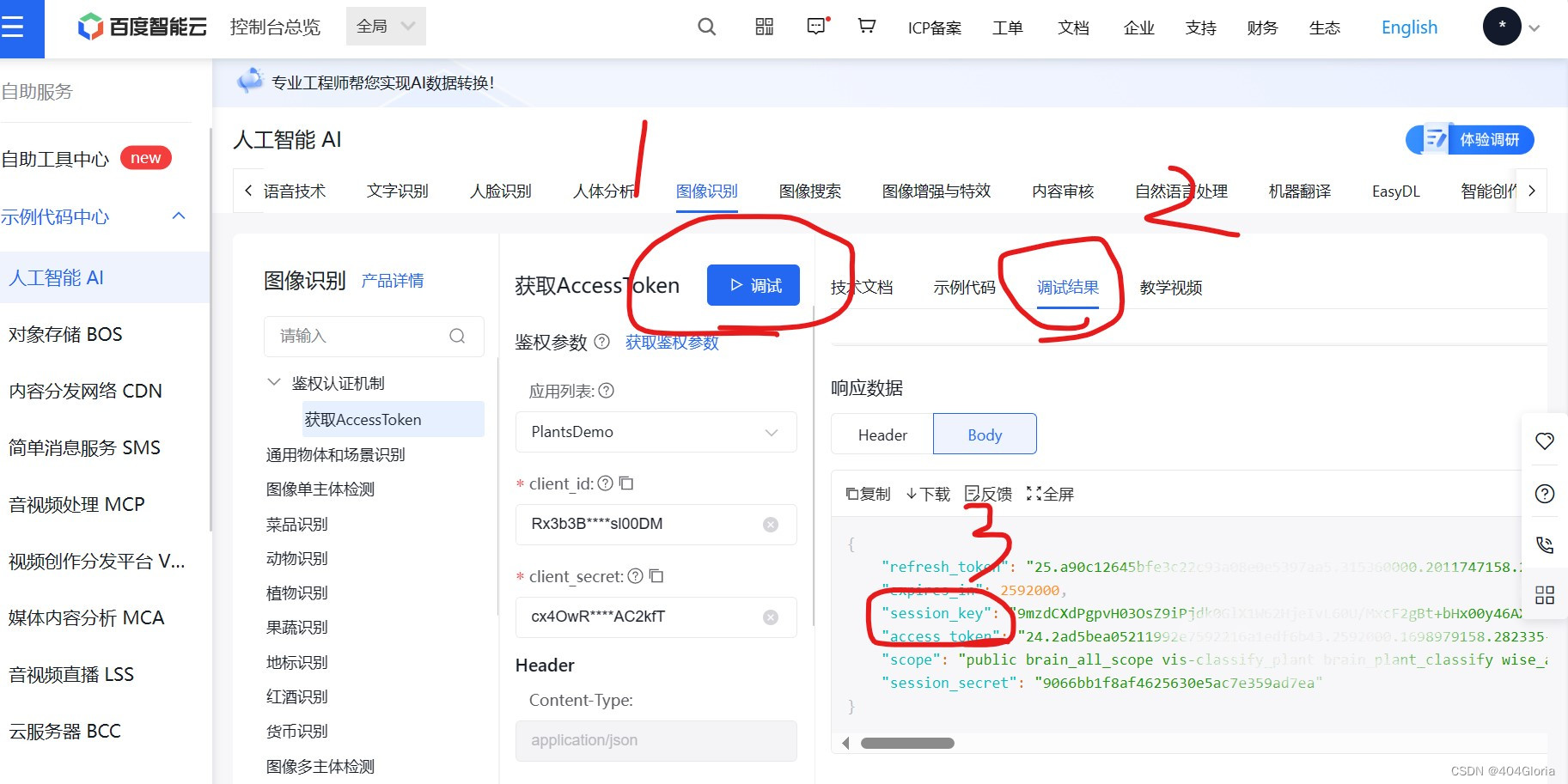Switch to 教学视频 tab

click(x=1170, y=287)
